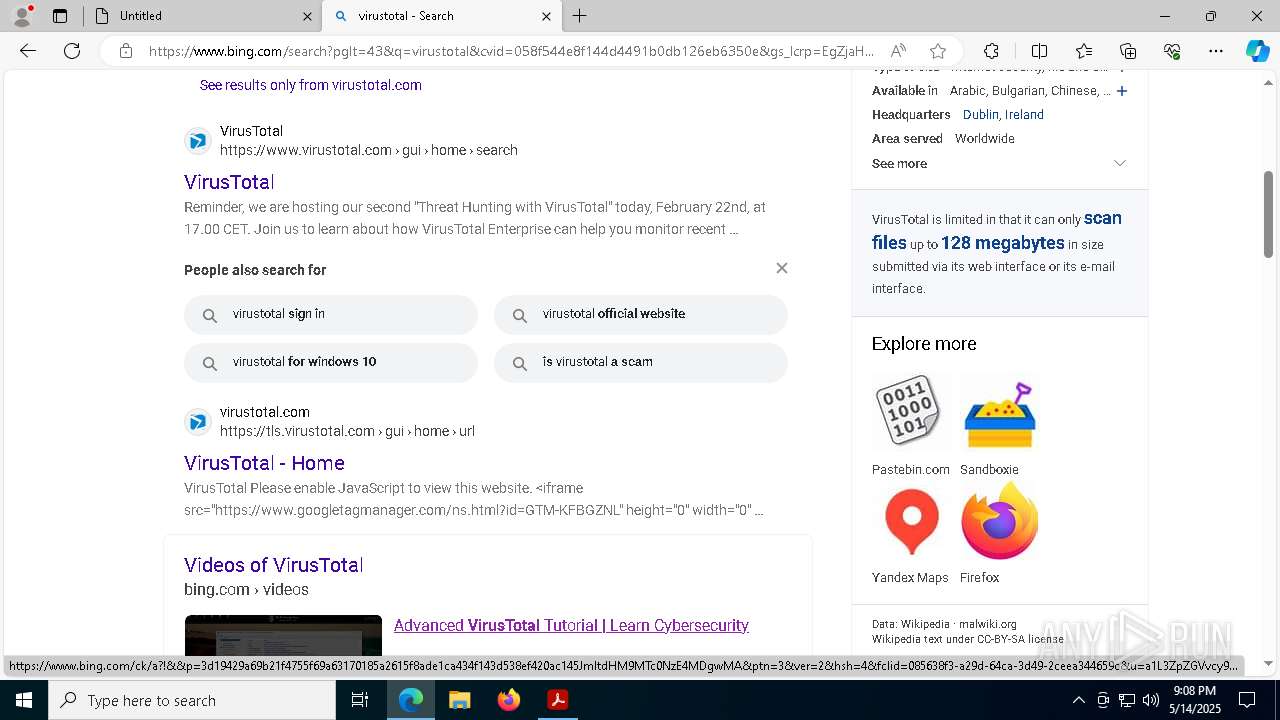Viewport: 1280px width, 720px height.
Task: Close the Untitled tab
Action: (307, 16)
